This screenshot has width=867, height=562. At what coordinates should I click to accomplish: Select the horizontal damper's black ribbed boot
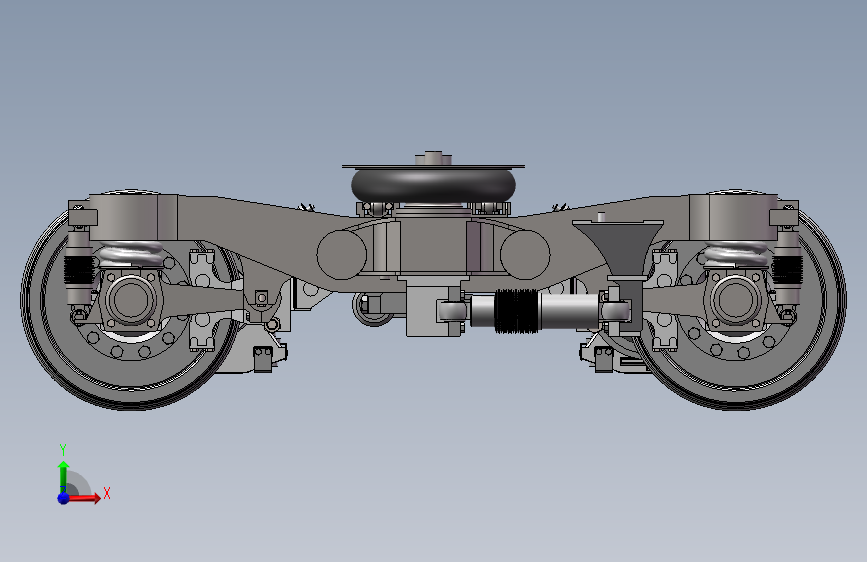tap(516, 311)
